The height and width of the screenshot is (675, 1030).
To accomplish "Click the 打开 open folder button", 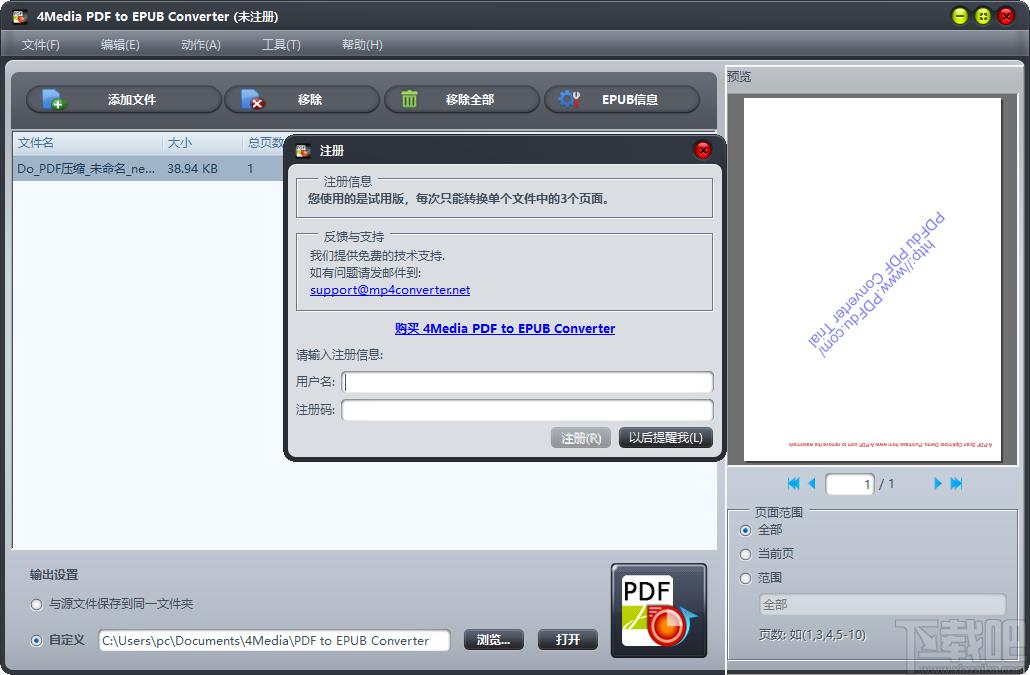I will click(568, 640).
